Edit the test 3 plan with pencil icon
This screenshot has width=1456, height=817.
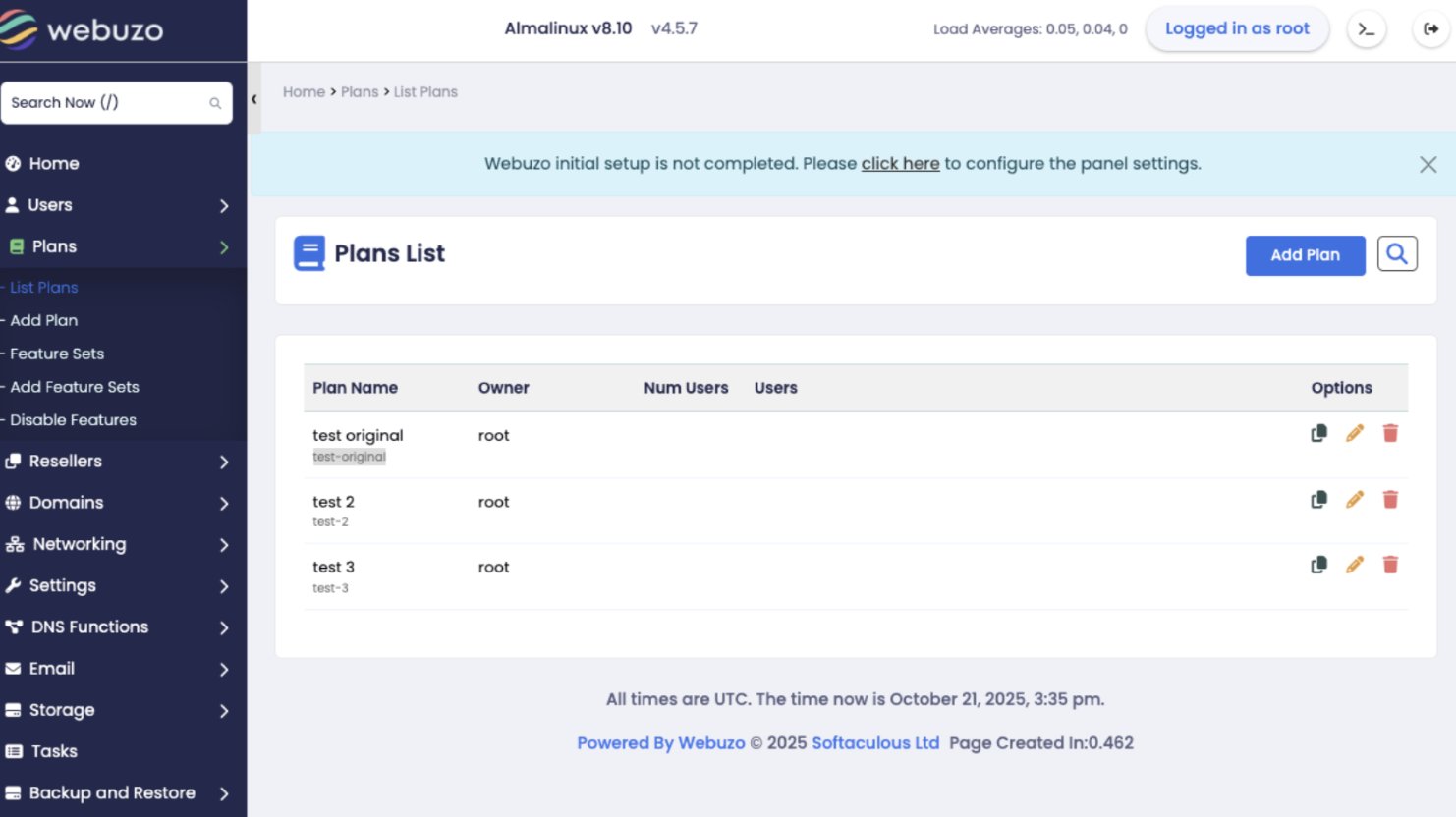click(1355, 565)
